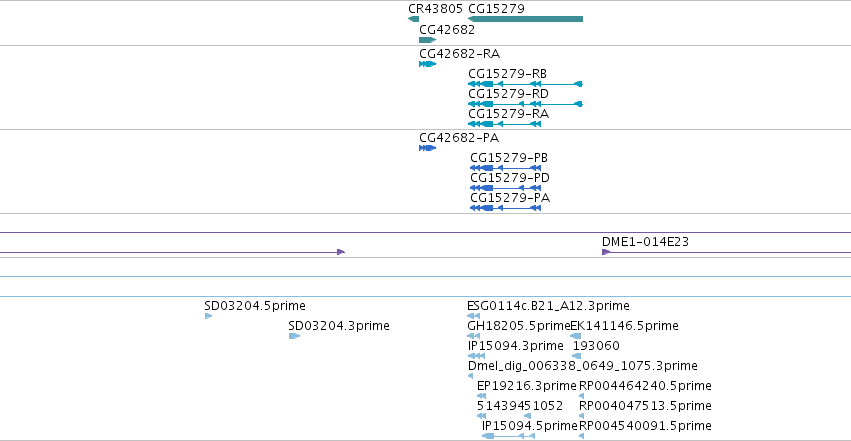The width and height of the screenshot is (851, 441).
Task: Click the CG15279-RA transcript label
Action: click(x=509, y=114)
